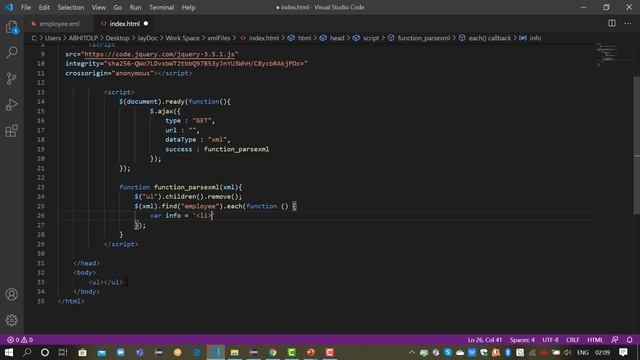Open the Windows Start menu

(x=8, y=352)
